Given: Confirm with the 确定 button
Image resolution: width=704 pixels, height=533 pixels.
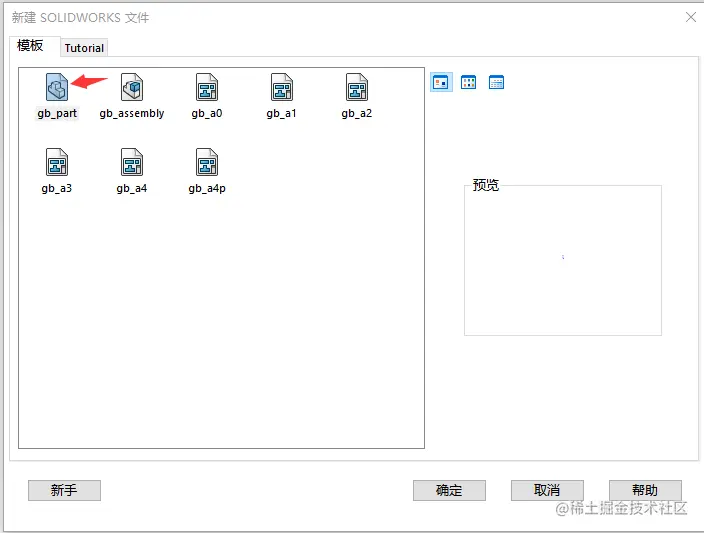Looking at the screenshot, I should tap(449, 490).
